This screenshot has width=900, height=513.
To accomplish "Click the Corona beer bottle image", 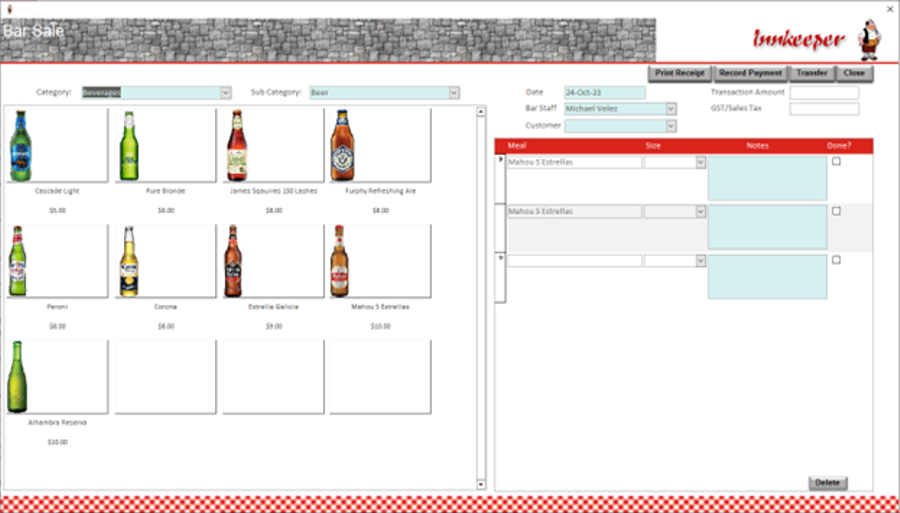I will click(129, 261).
